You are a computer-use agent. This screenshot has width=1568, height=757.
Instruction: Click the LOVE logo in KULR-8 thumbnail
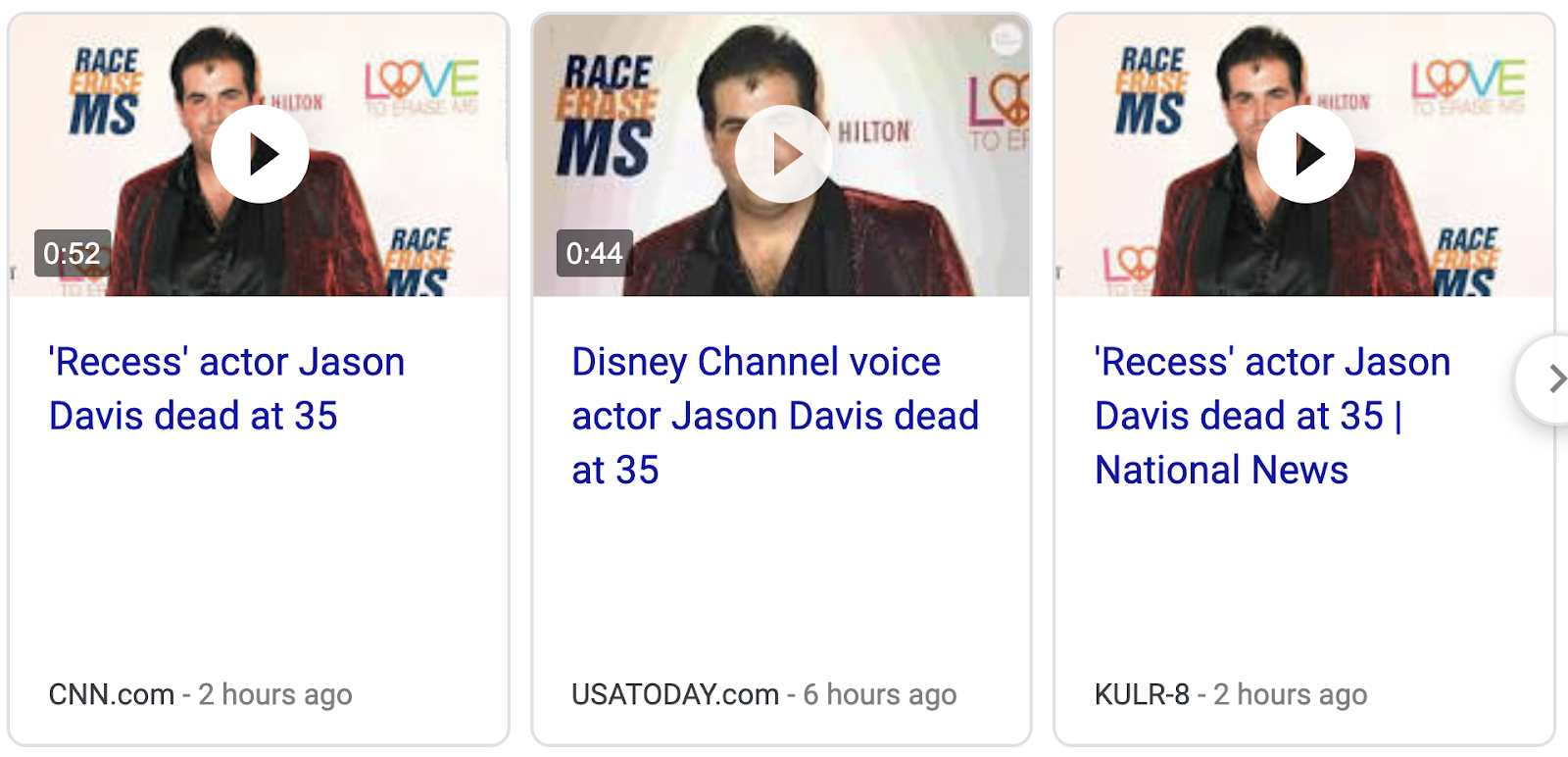point(1467,83)
